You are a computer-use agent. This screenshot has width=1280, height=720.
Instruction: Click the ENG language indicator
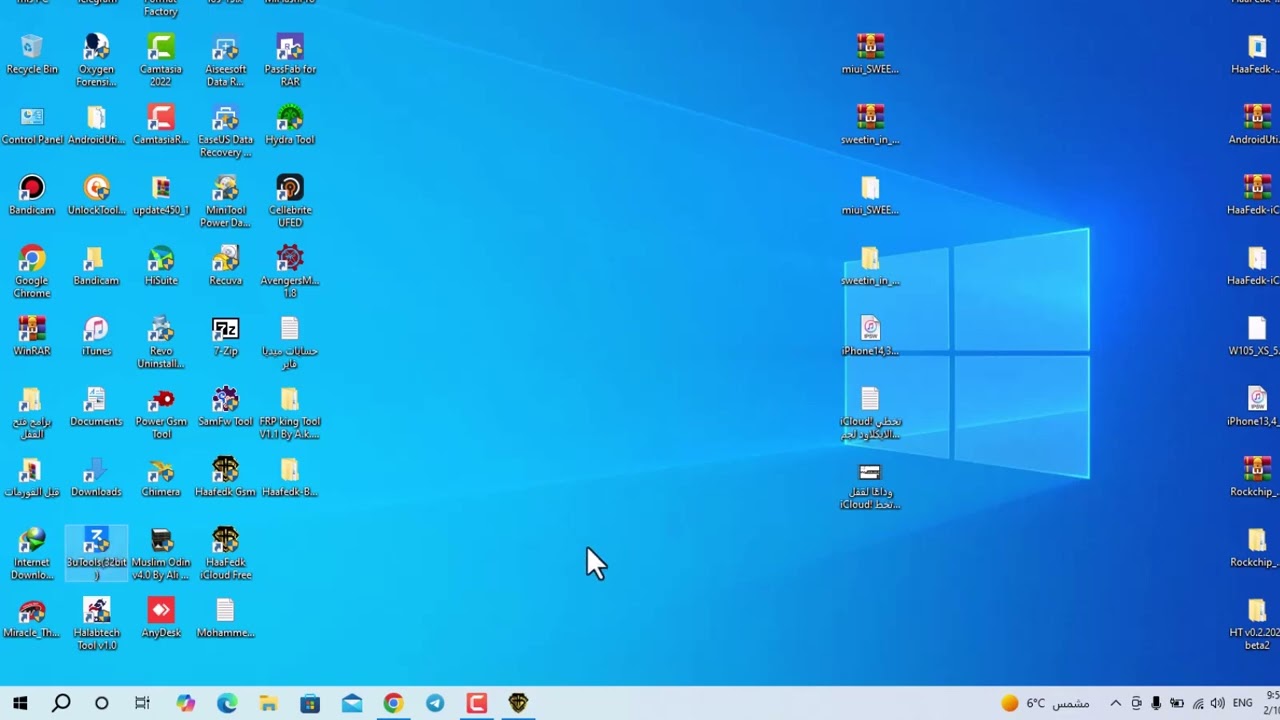[1243, 703]
